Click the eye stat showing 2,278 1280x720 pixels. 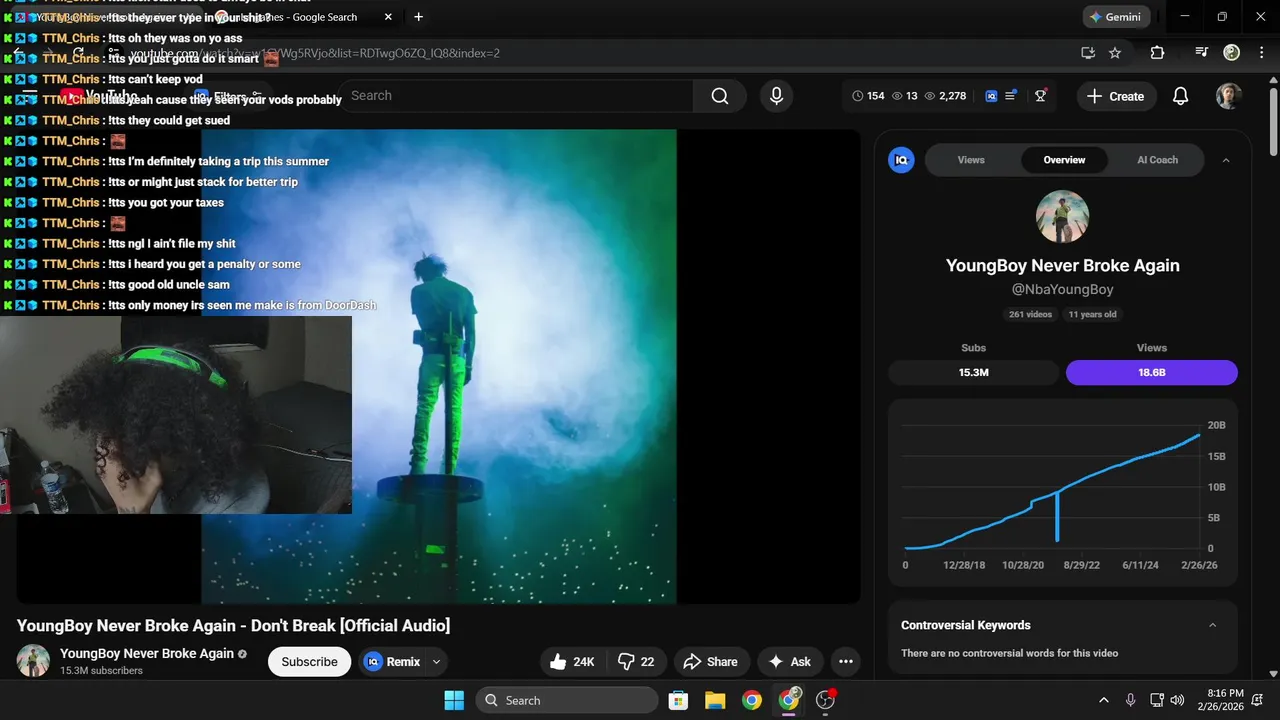click(x=945, y=96)
